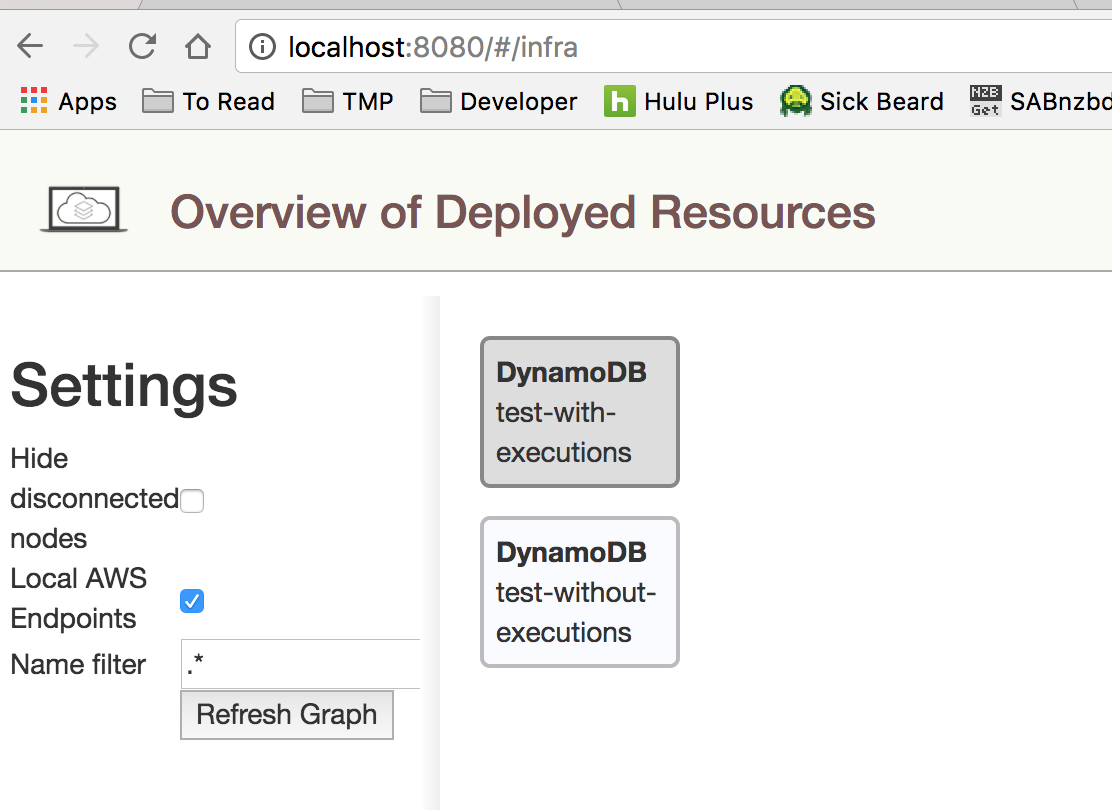The width and height of the screenshot is (1112, 810).
Task: Open the TMP bookmarks folder
Action: tap(347, 100)
